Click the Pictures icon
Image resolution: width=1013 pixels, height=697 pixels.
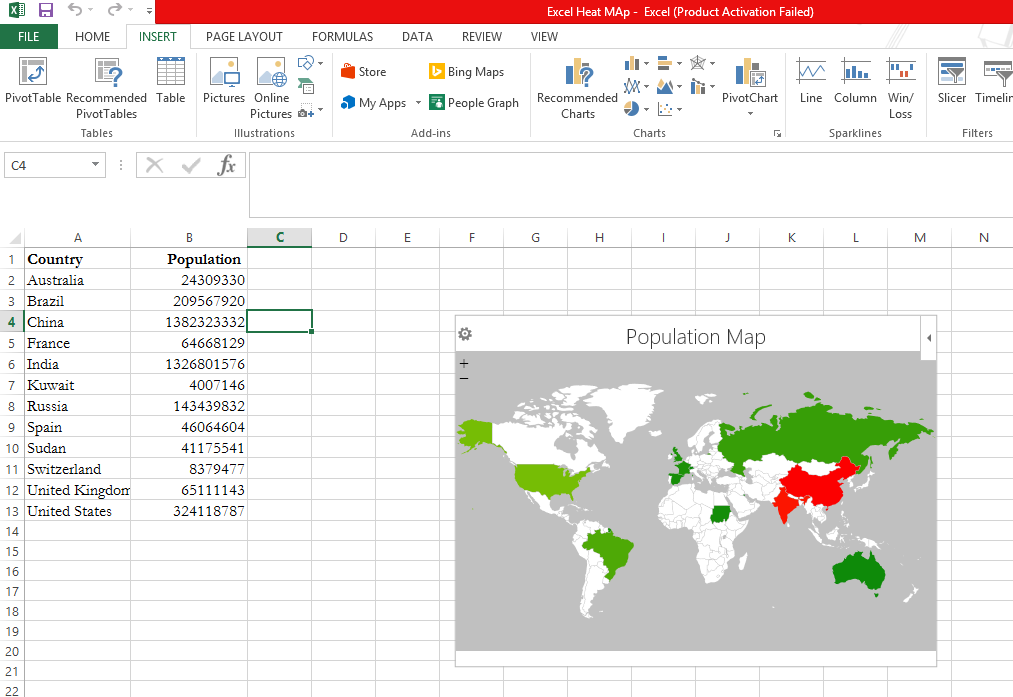pos(223,74)
